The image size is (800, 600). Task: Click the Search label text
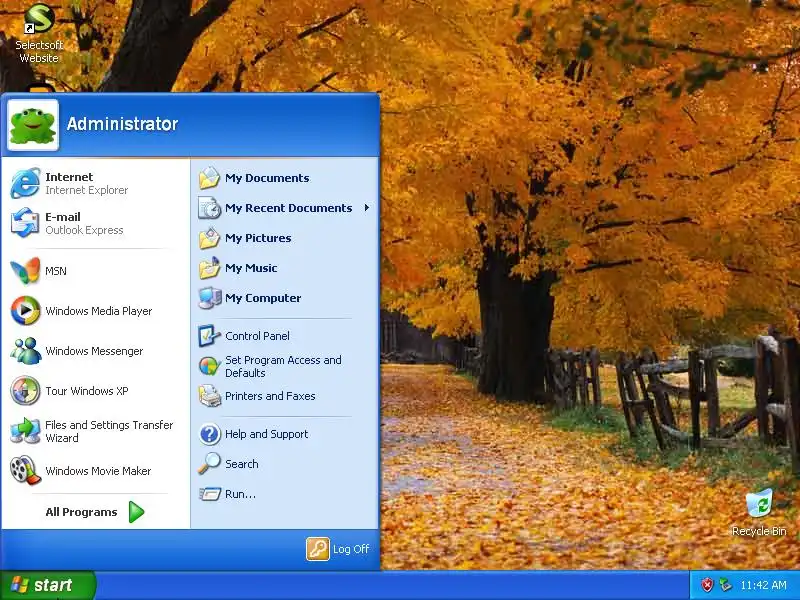(x=241, y=464)
